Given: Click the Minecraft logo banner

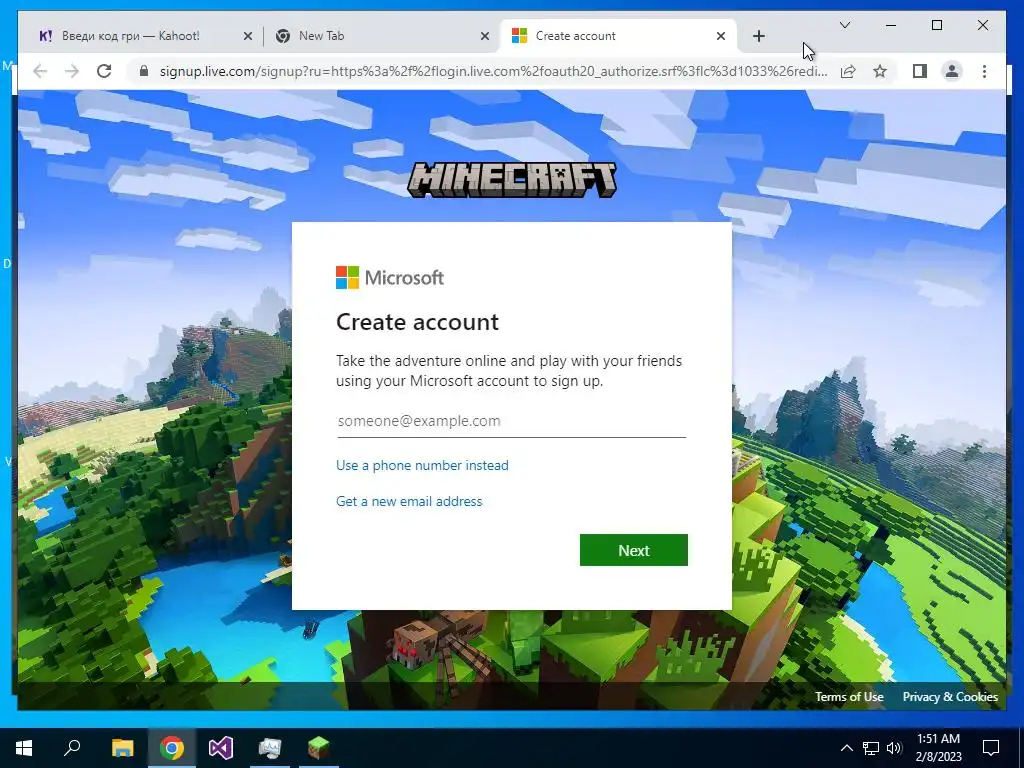Looking at the screenshot, I should click(511, 180).
